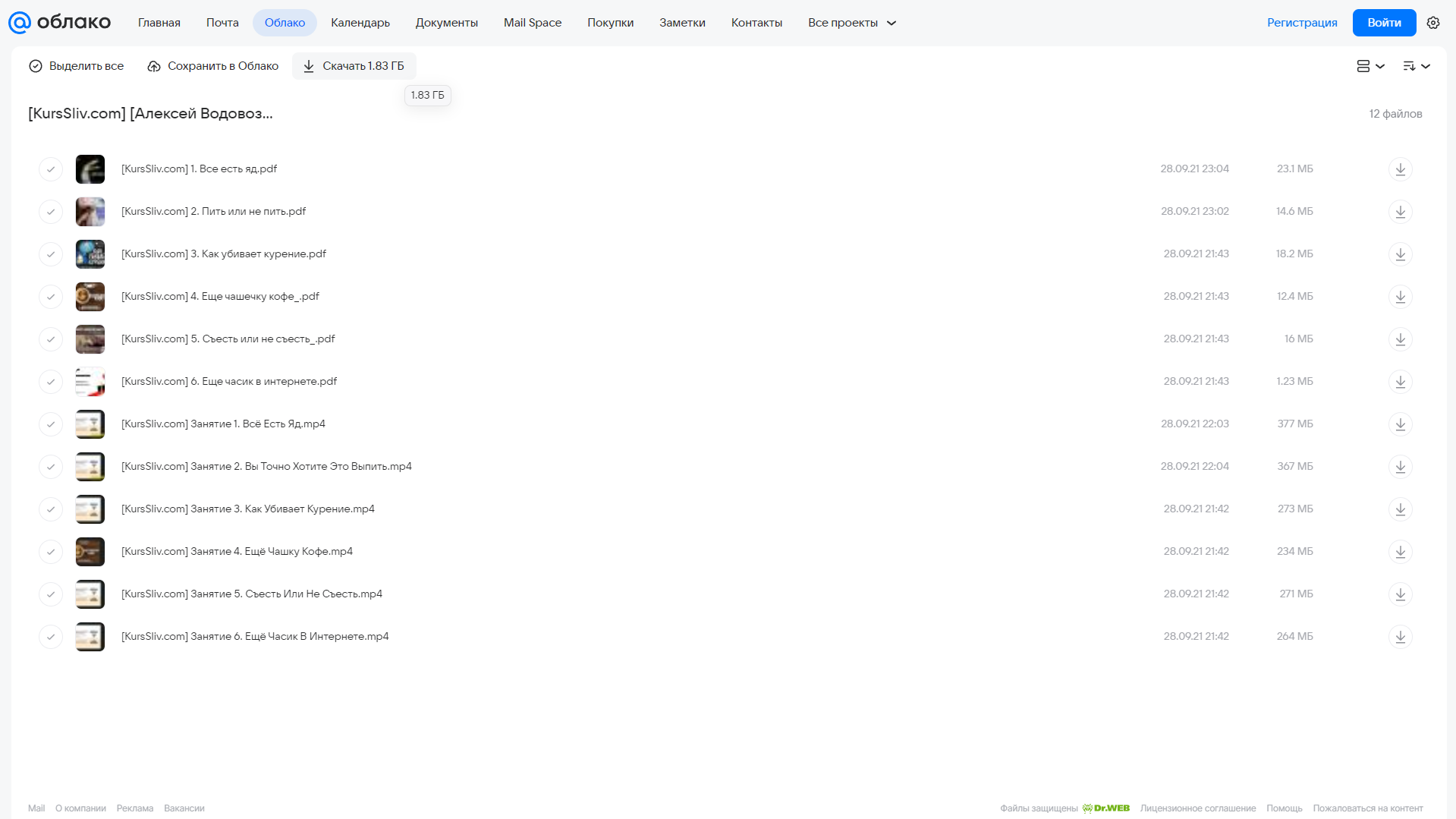Select the '5. Съесть или не съесть_.pdf' checkbox

pyautogui.click(x=51, y=339)
